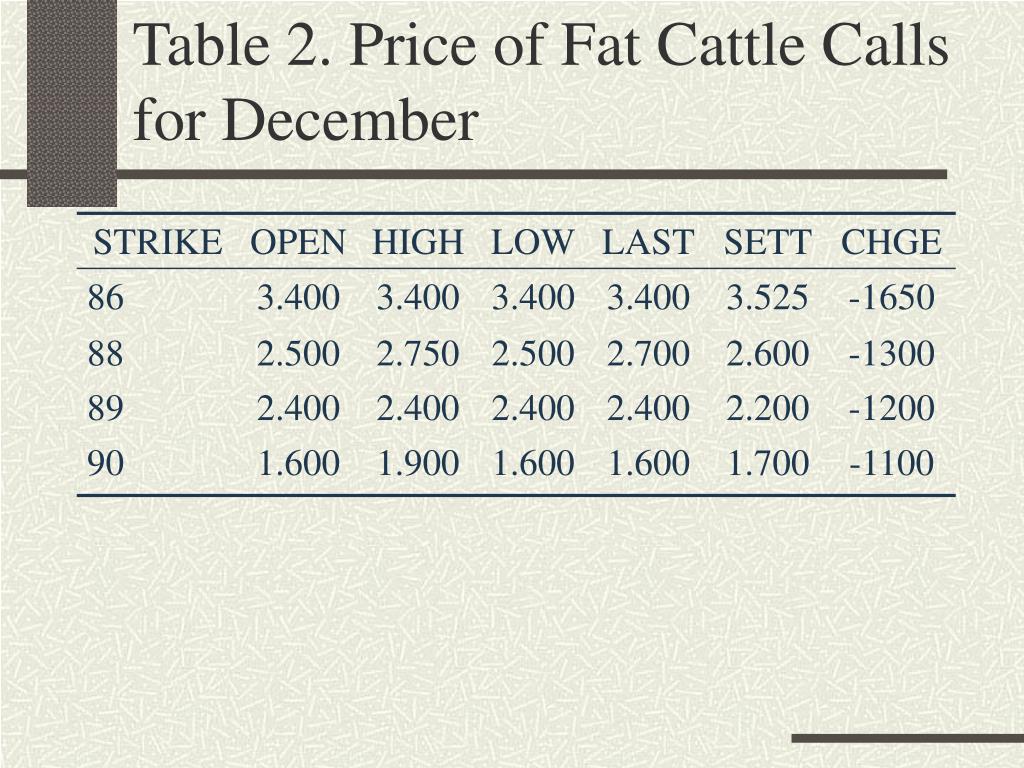Image resolution: width=1024 pixels, height=768 pixels.
Task: Select the 2.200 settlement value
Action: (x=767, y=409)
